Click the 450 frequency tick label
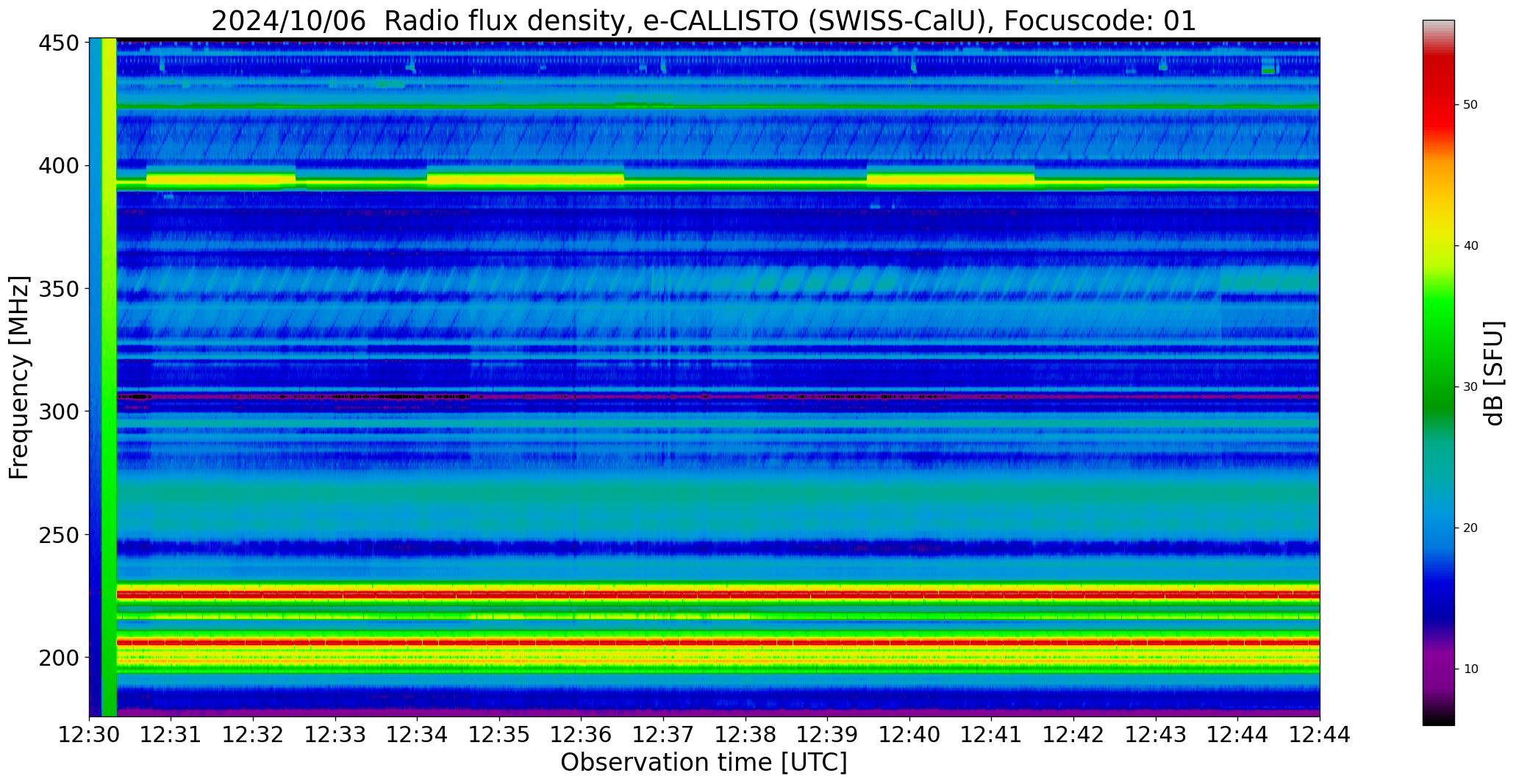 click(58, 43)
